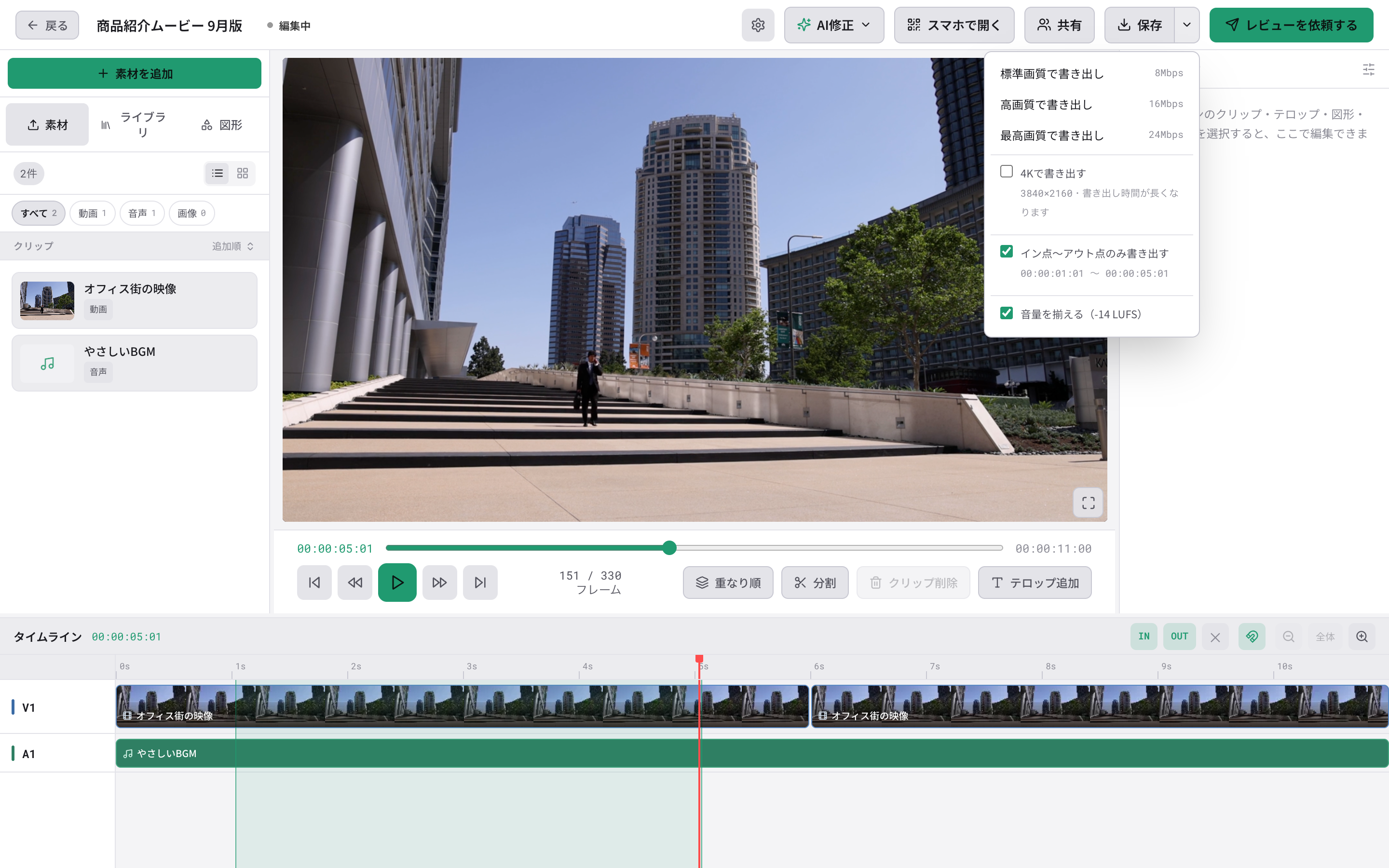Enable 4Kで書き出す checkbox

click(1006, 171)
